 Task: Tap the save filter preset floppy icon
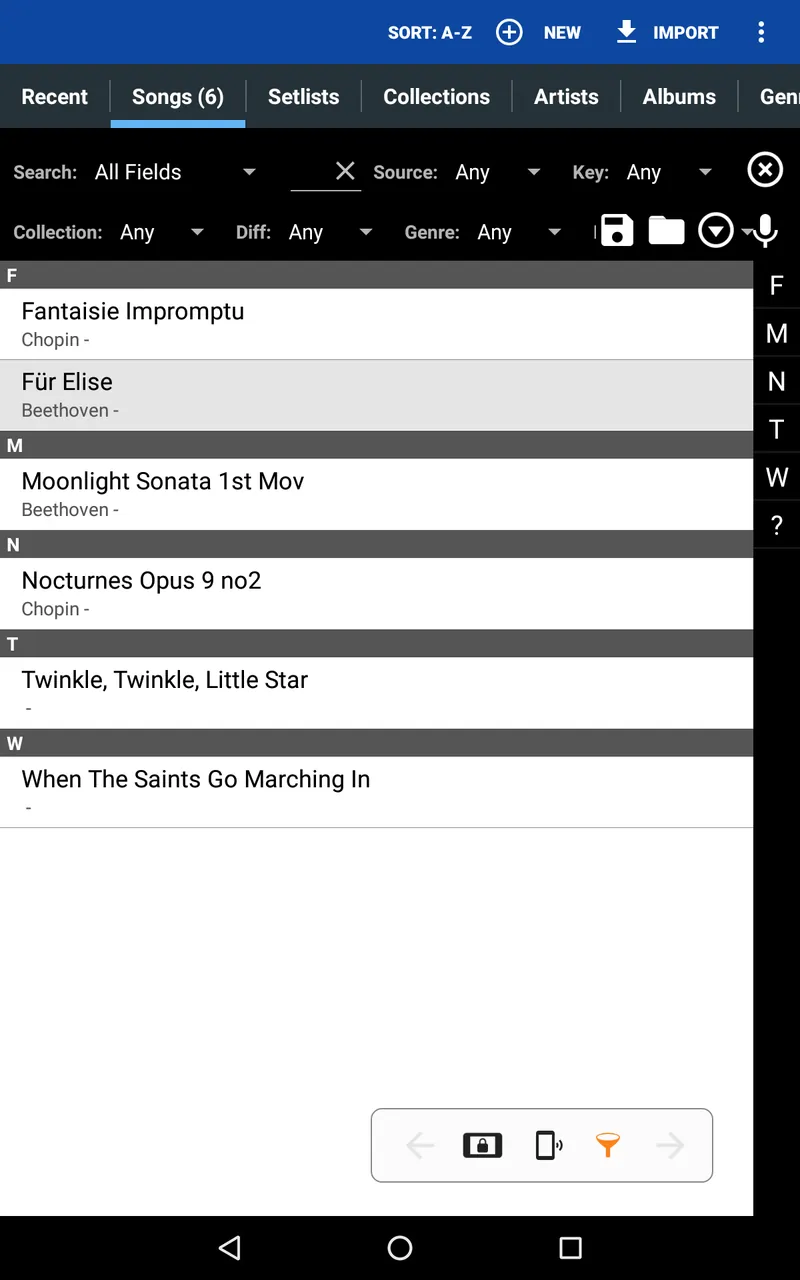pos(616,230)
